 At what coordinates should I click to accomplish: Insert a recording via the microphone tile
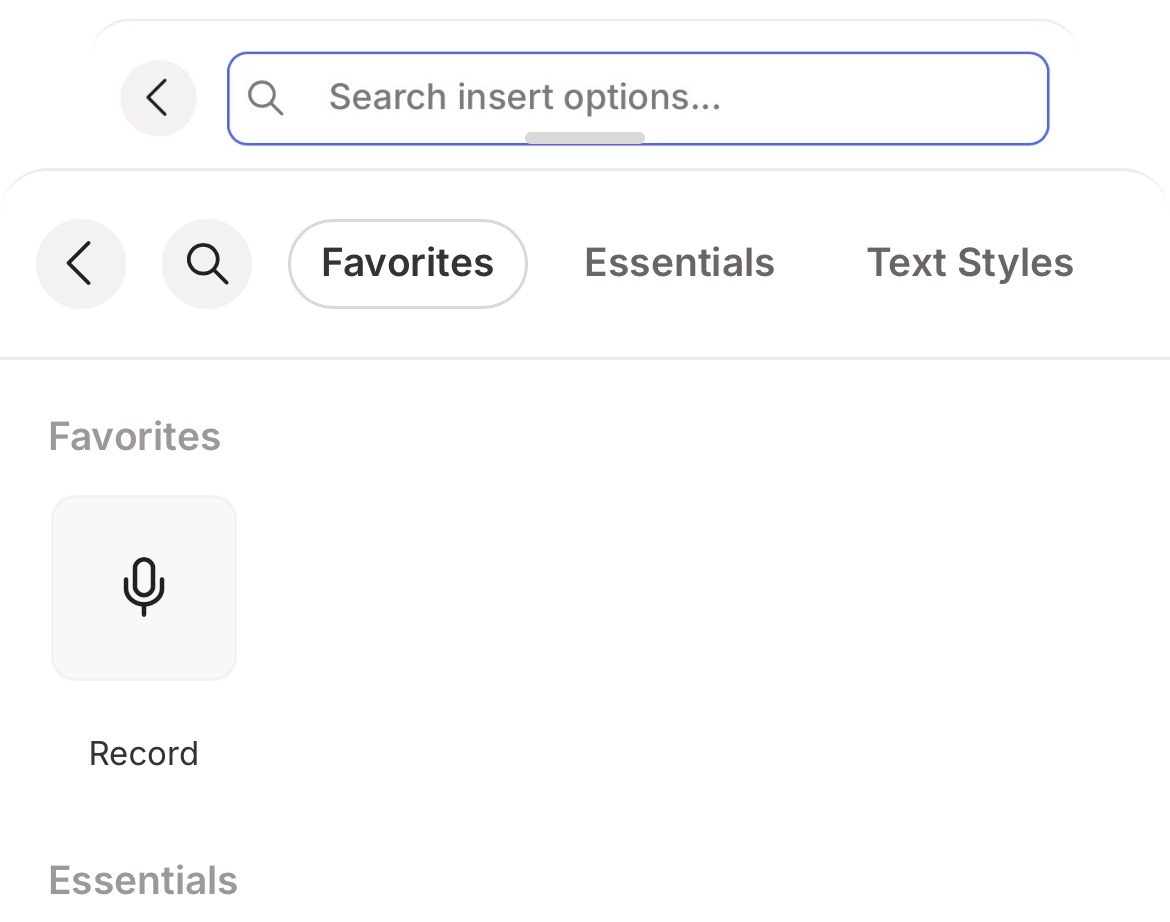pos(144,588)
